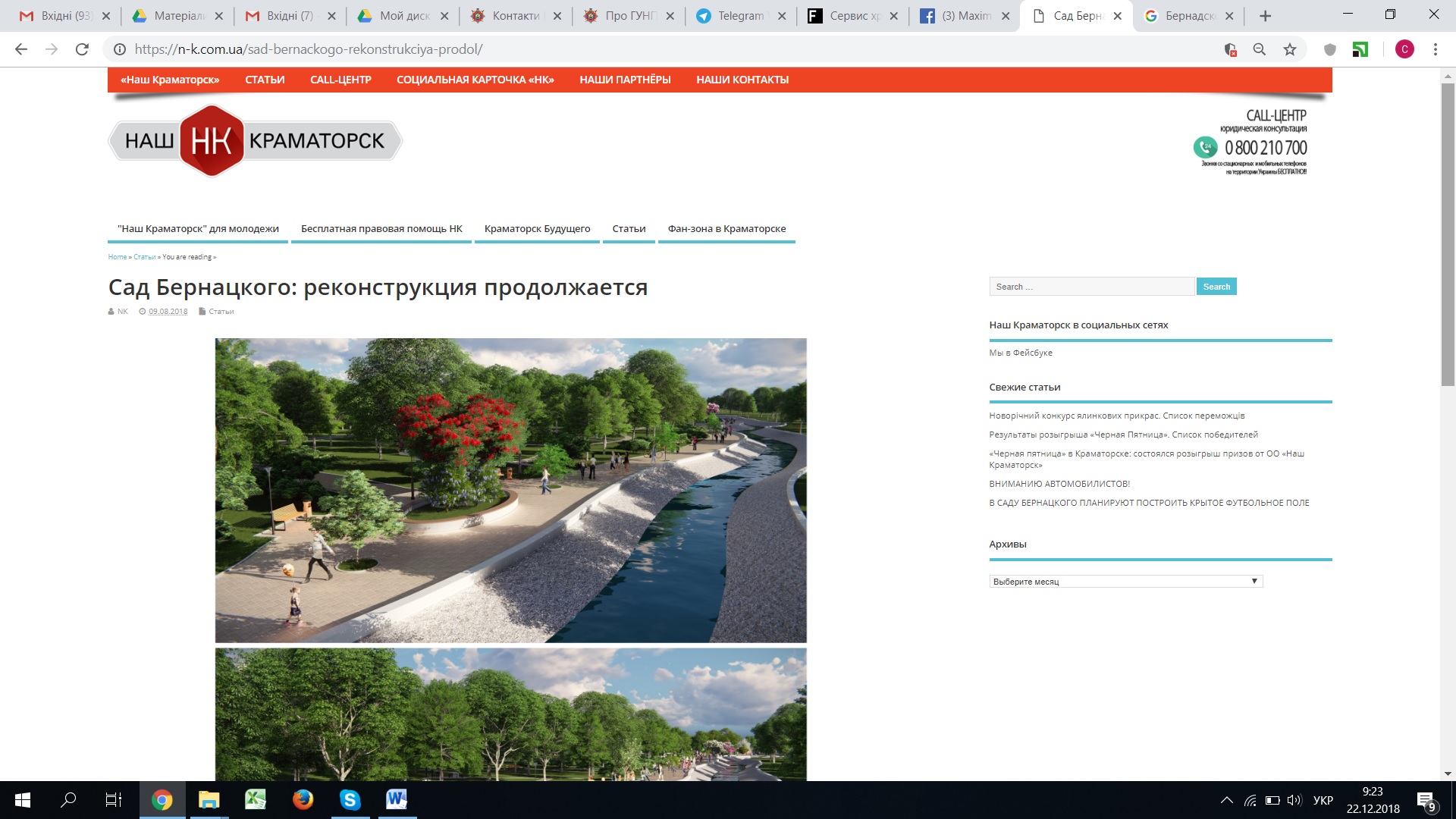This screenshot has height=819, width=1456.
Task: Expand the Выберите месяц archive dropdown
Action: [x=1125, y=582]
